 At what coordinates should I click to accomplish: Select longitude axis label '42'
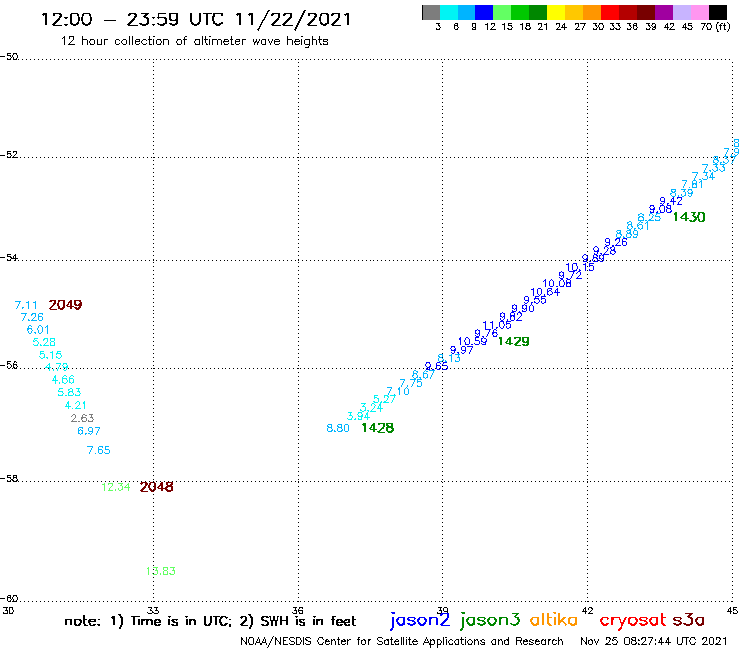pyautogui.click(x=587, y=610)
